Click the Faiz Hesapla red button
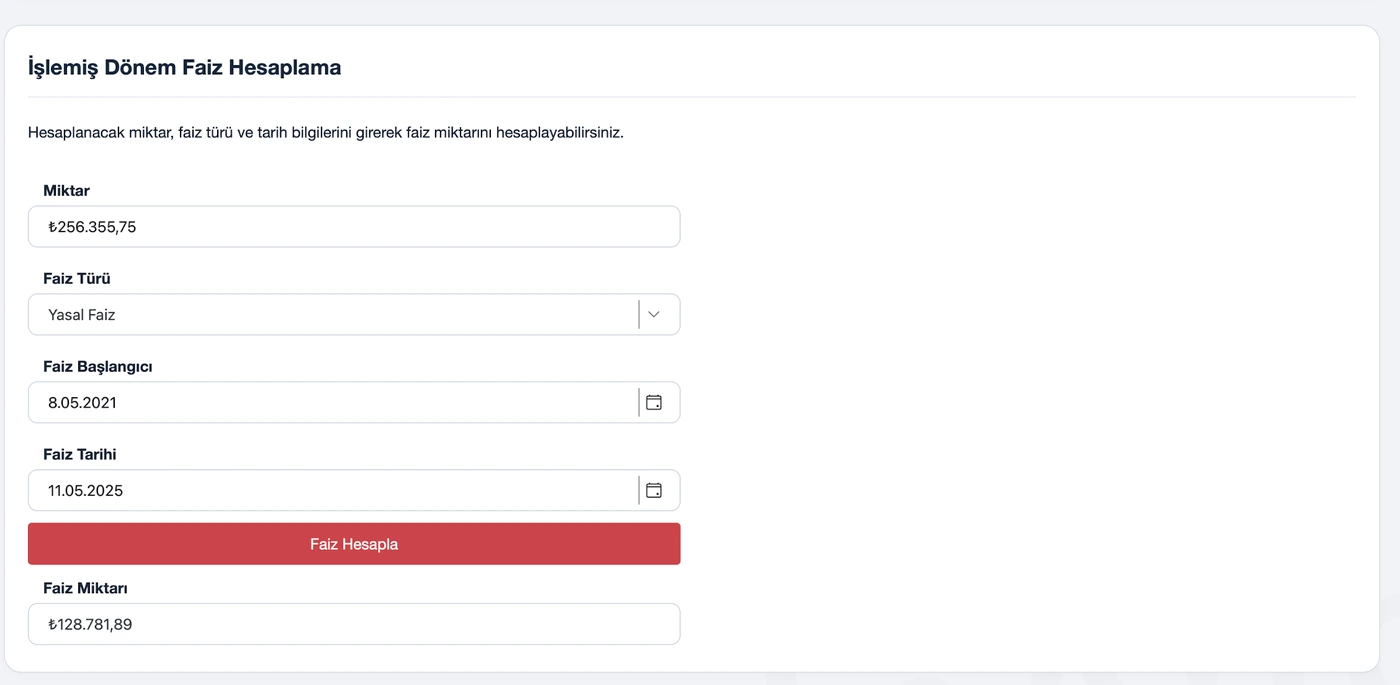 [354, 544]
